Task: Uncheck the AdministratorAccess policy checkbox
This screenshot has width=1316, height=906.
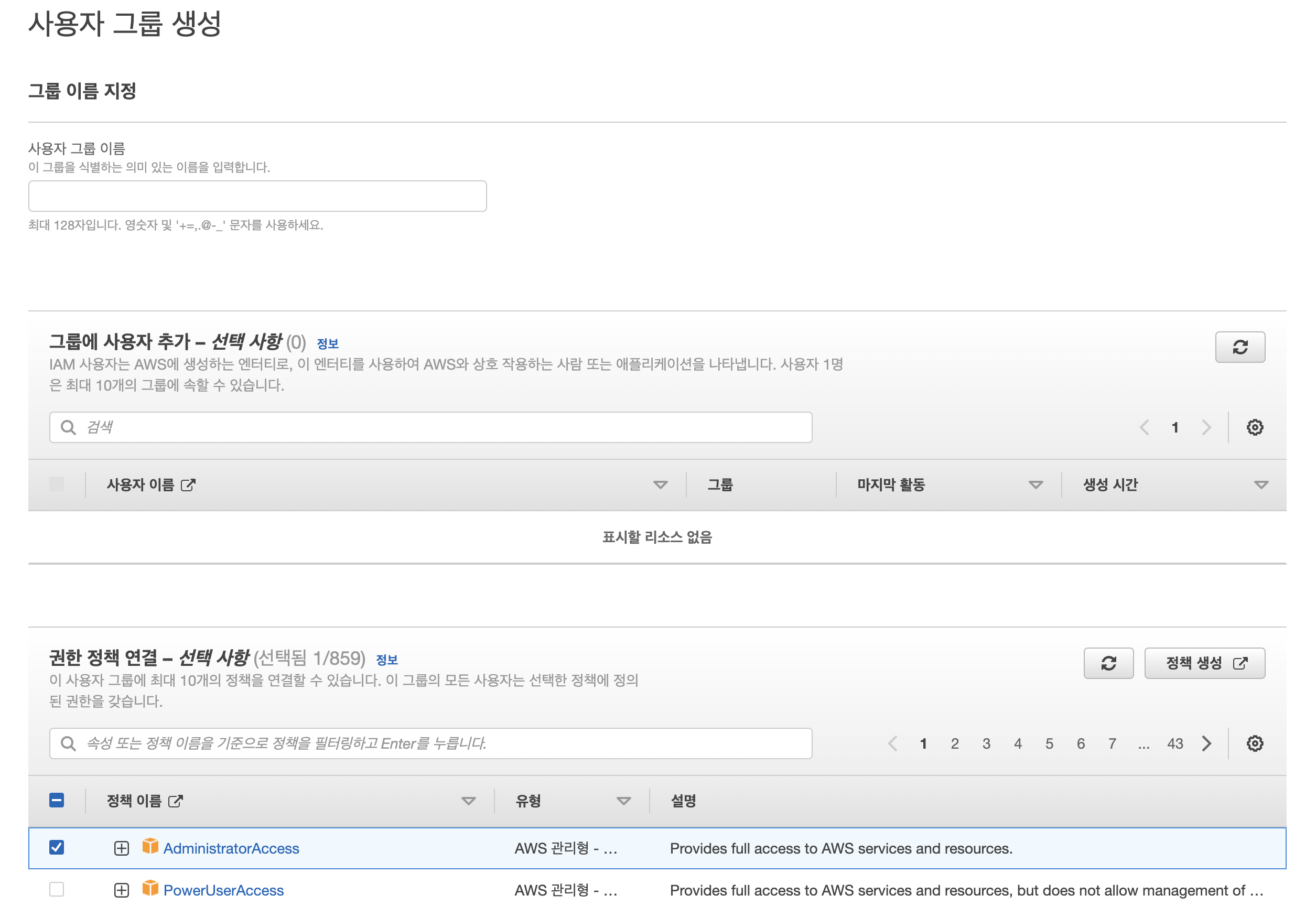Action: (x=57, y=847)
